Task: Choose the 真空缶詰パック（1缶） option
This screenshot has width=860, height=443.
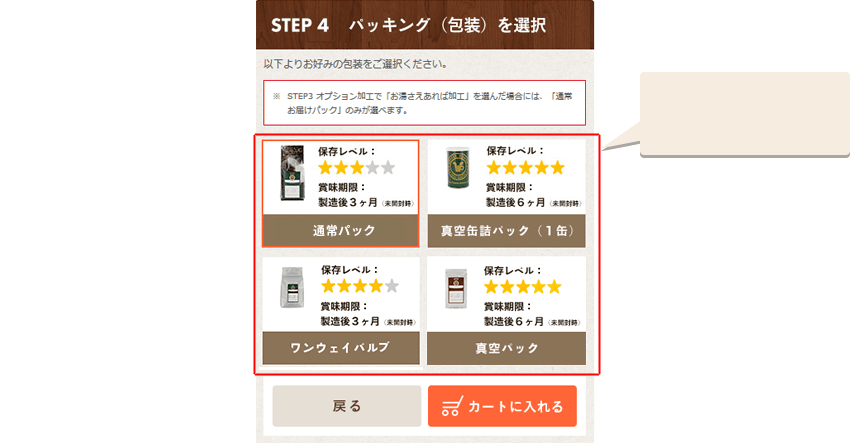Action: point(507,230)
